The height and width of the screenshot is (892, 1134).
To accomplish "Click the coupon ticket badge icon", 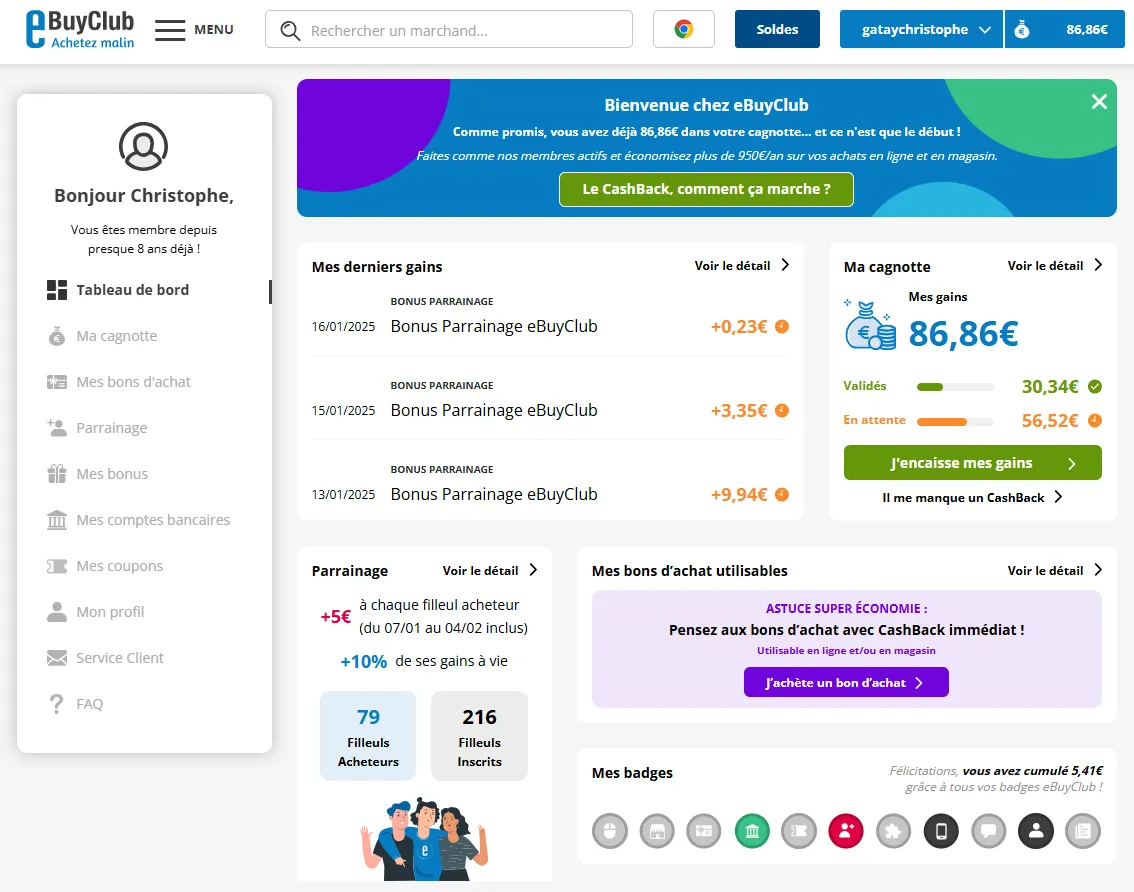I will pos(799,831).
